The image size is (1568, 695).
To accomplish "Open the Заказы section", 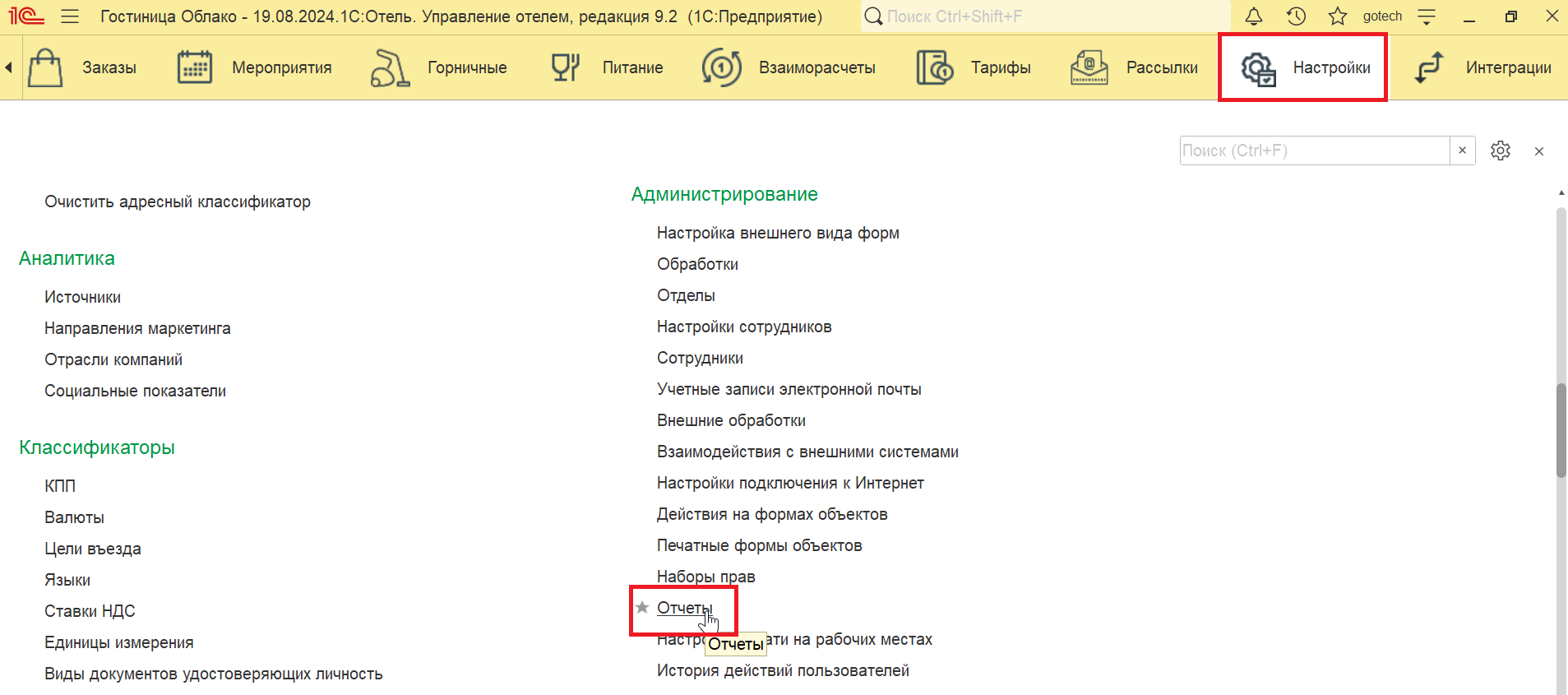I will (x=109, y=67).
